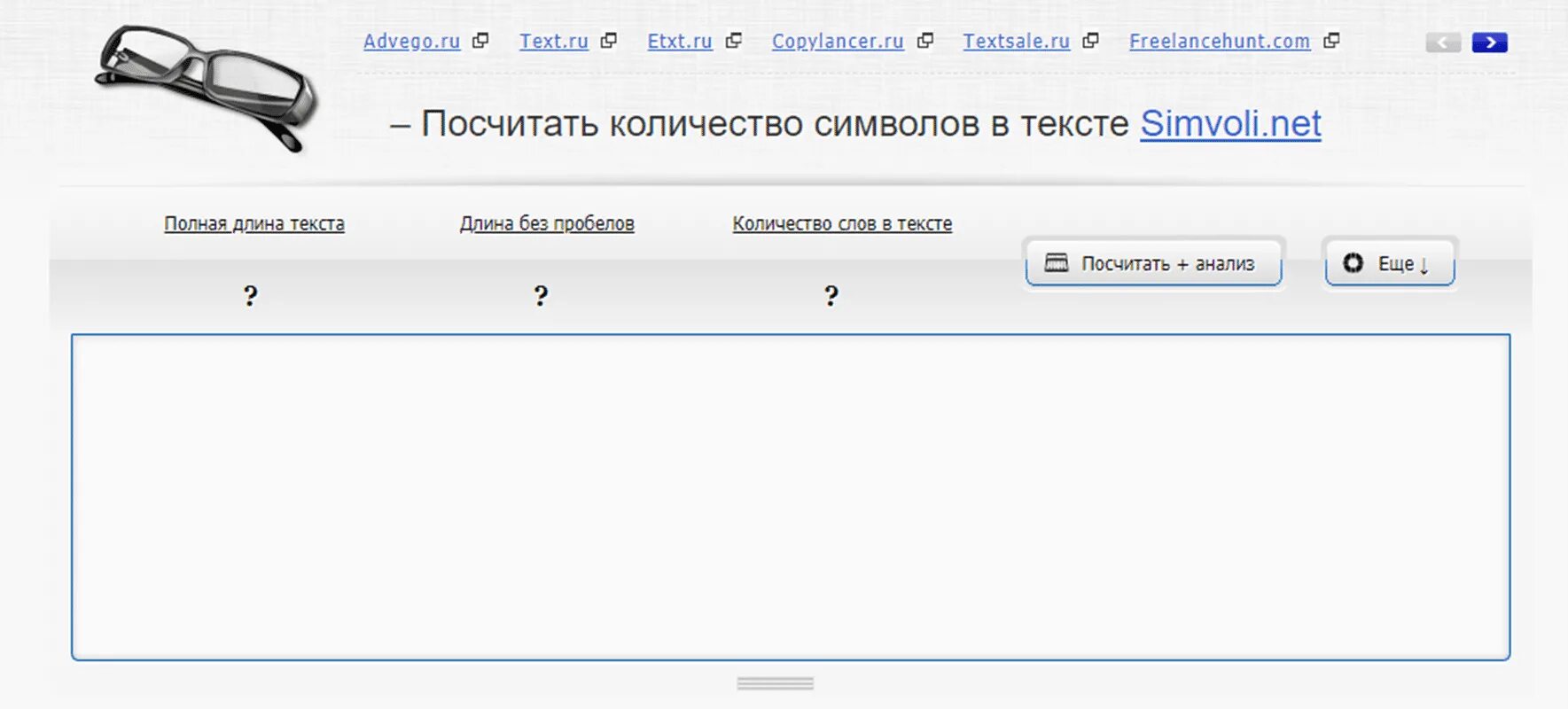Click the textarea resize handle below the box
The image size is (1568, 709).
776,683
